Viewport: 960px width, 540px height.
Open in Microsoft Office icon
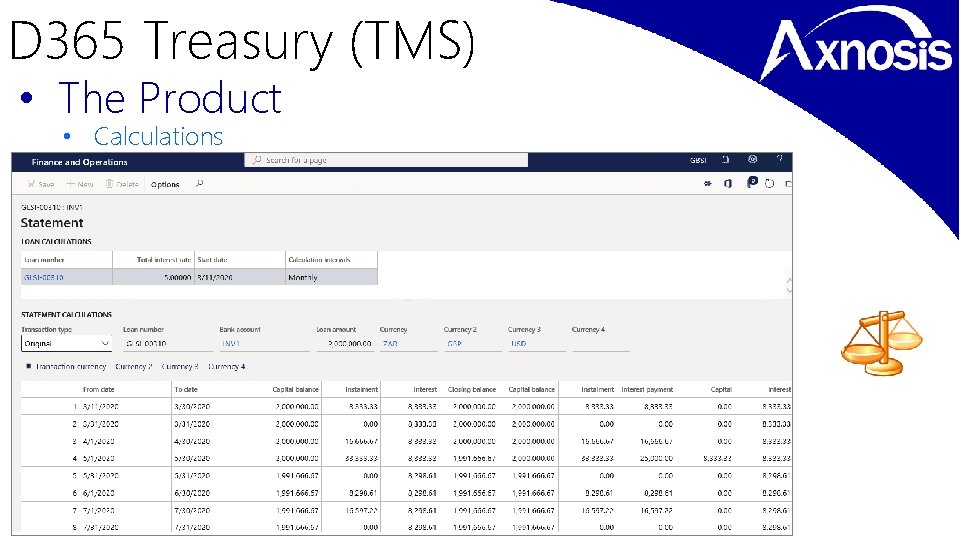click(x=728, y=184)
